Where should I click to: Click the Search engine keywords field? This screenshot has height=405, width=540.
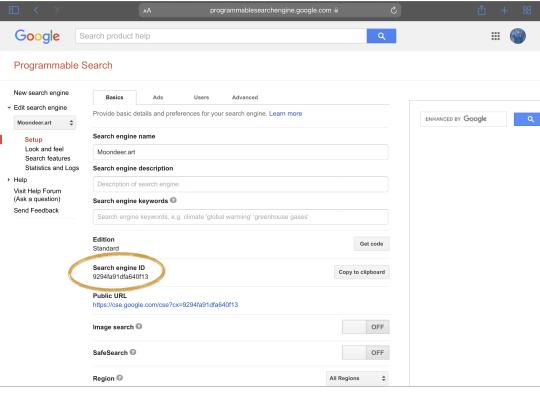point(240,217)
